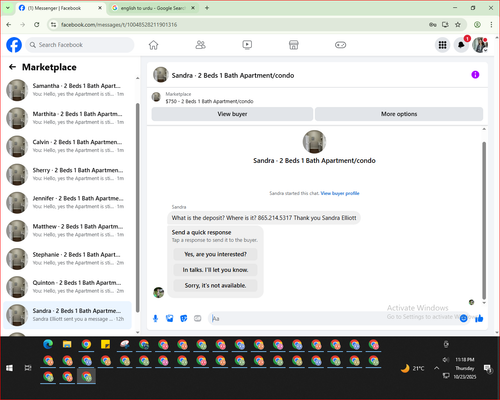
Task: Send quick reply "In talks. I'll let you know."
Action: click(215, 270)
